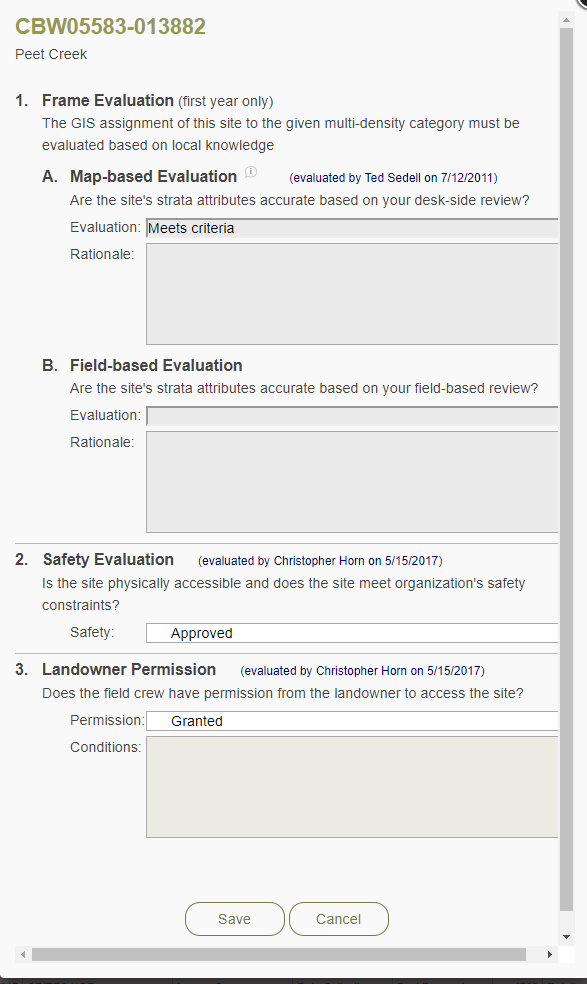This screenshot has width=587, height=984.
Task: Click the Safety Evaluation section heading
Action: (108, 559)
